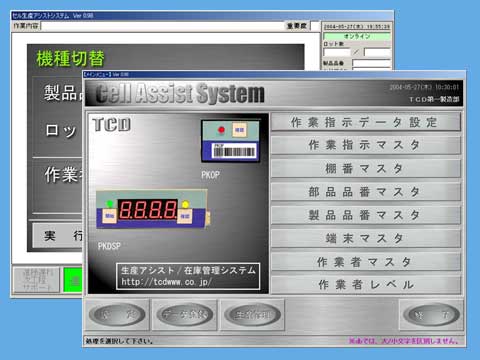Select 棚番マスタ from main menu
This screenshot has height=360, width=480.
click(366, 168)
